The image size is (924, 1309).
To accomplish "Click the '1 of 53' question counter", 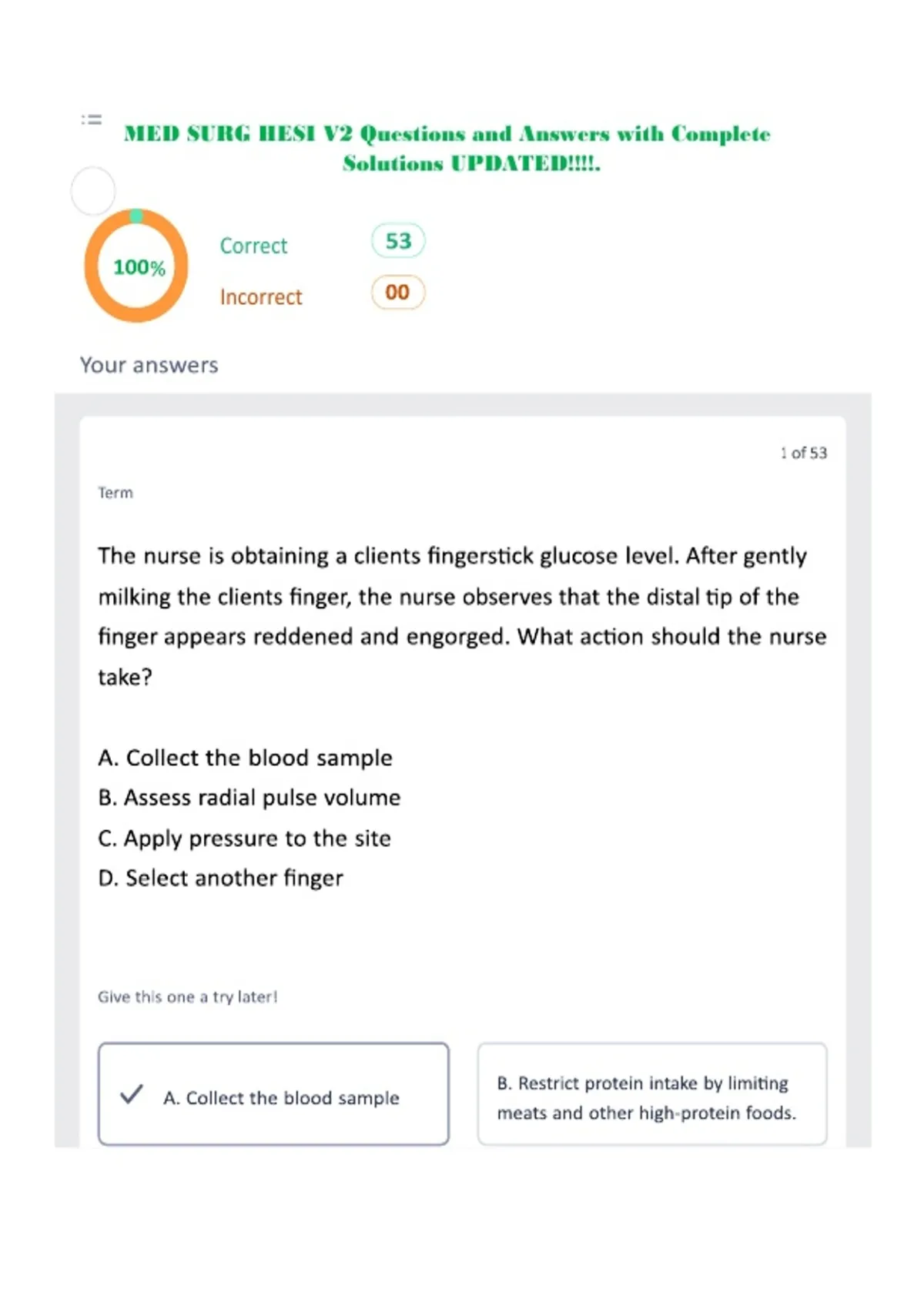I will click(803, 453).
